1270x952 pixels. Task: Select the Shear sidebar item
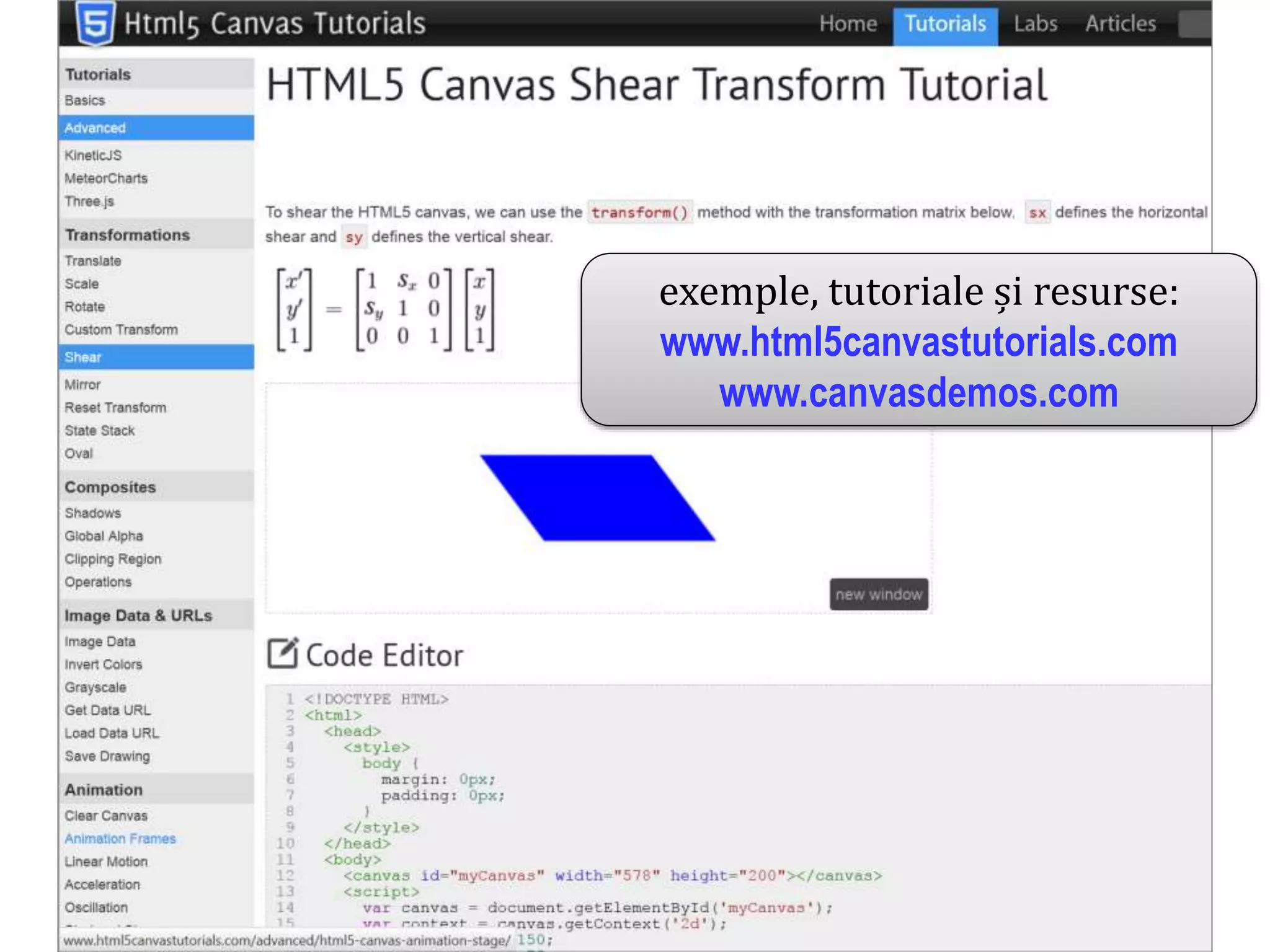click(156, 357)
